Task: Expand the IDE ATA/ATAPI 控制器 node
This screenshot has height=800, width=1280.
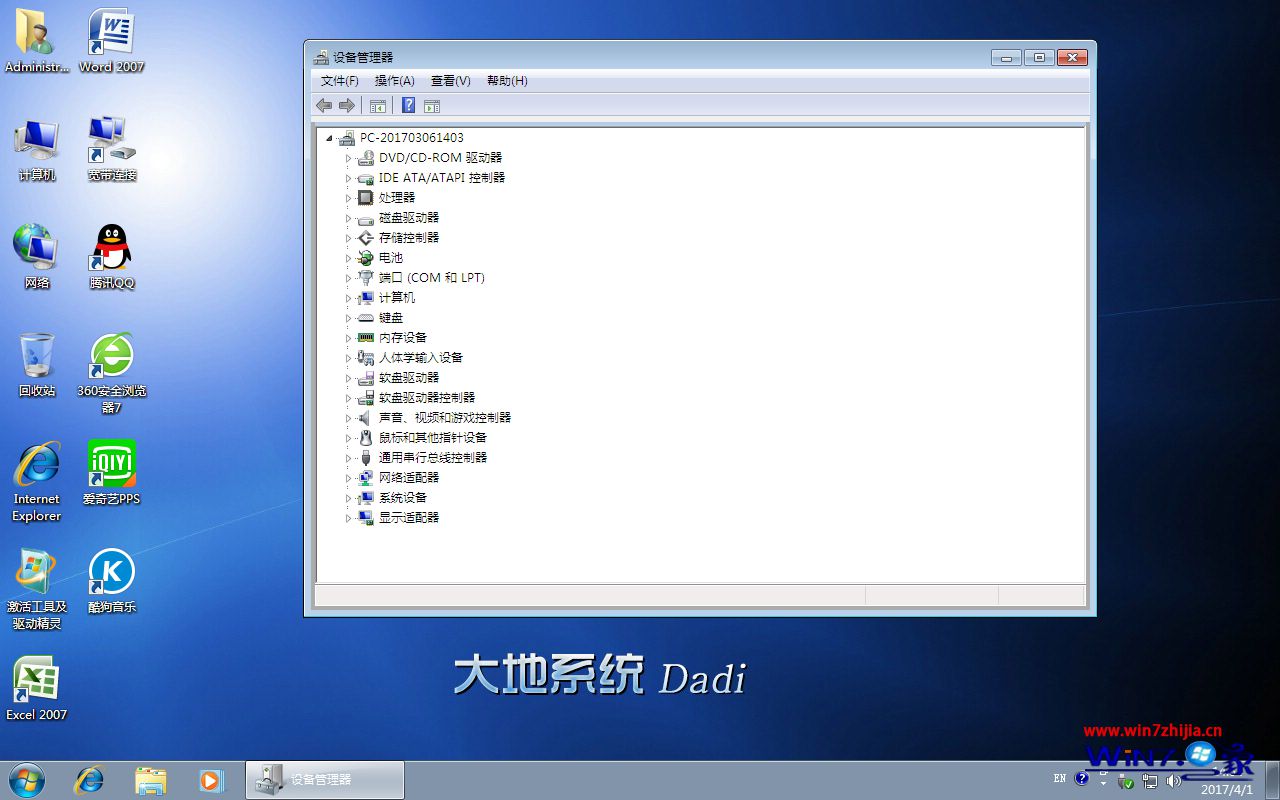Action: click(x=349, y=178)
